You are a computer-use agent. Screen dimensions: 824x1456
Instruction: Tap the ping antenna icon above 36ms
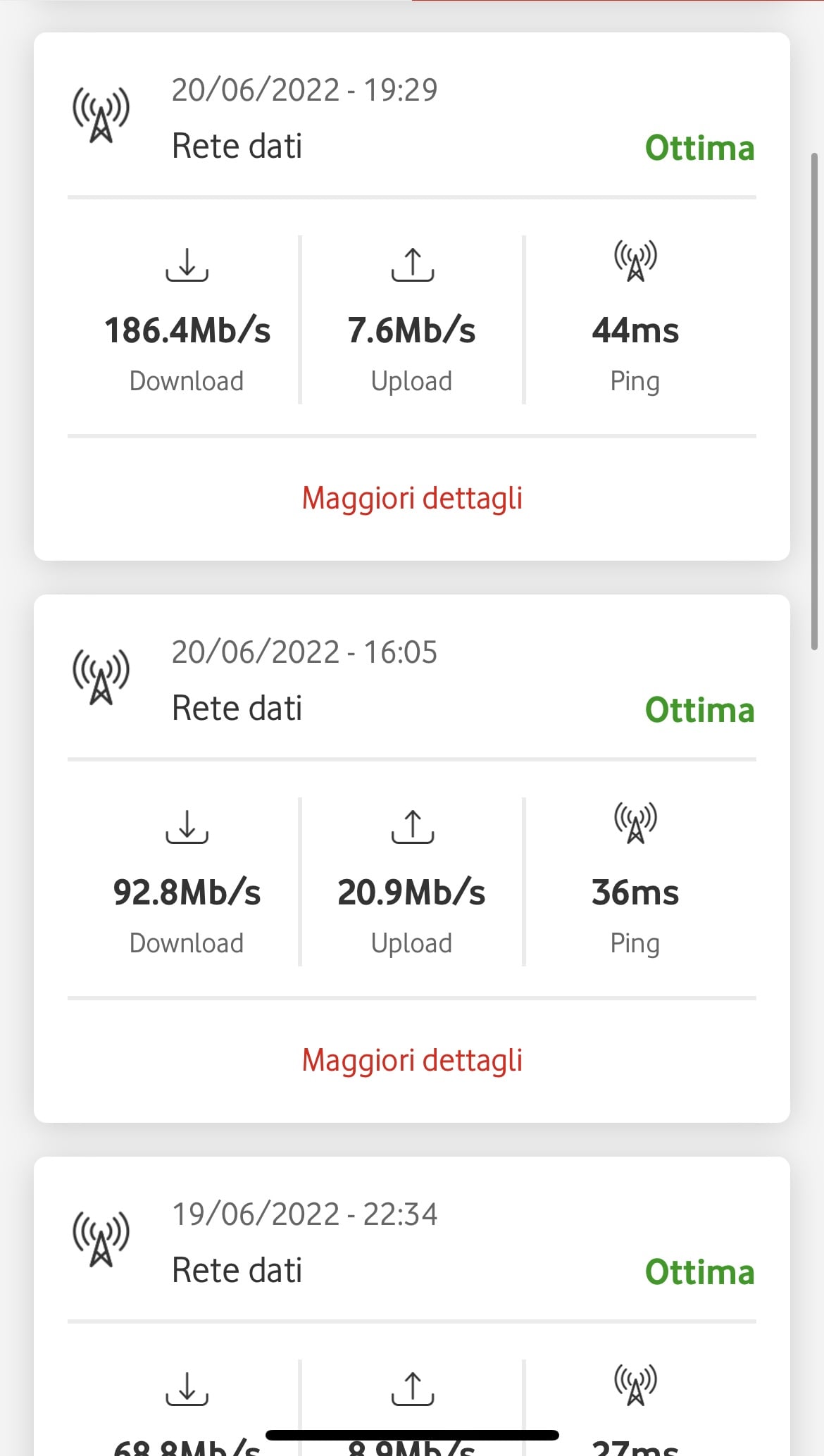tap(635, 823)
